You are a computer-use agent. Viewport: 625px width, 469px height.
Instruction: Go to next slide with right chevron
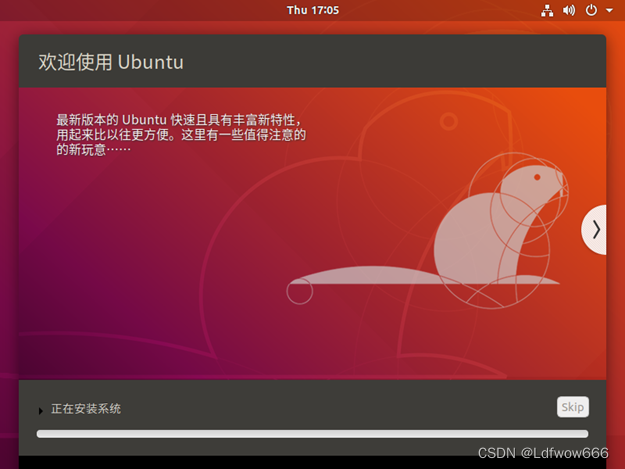click(595, 230)
